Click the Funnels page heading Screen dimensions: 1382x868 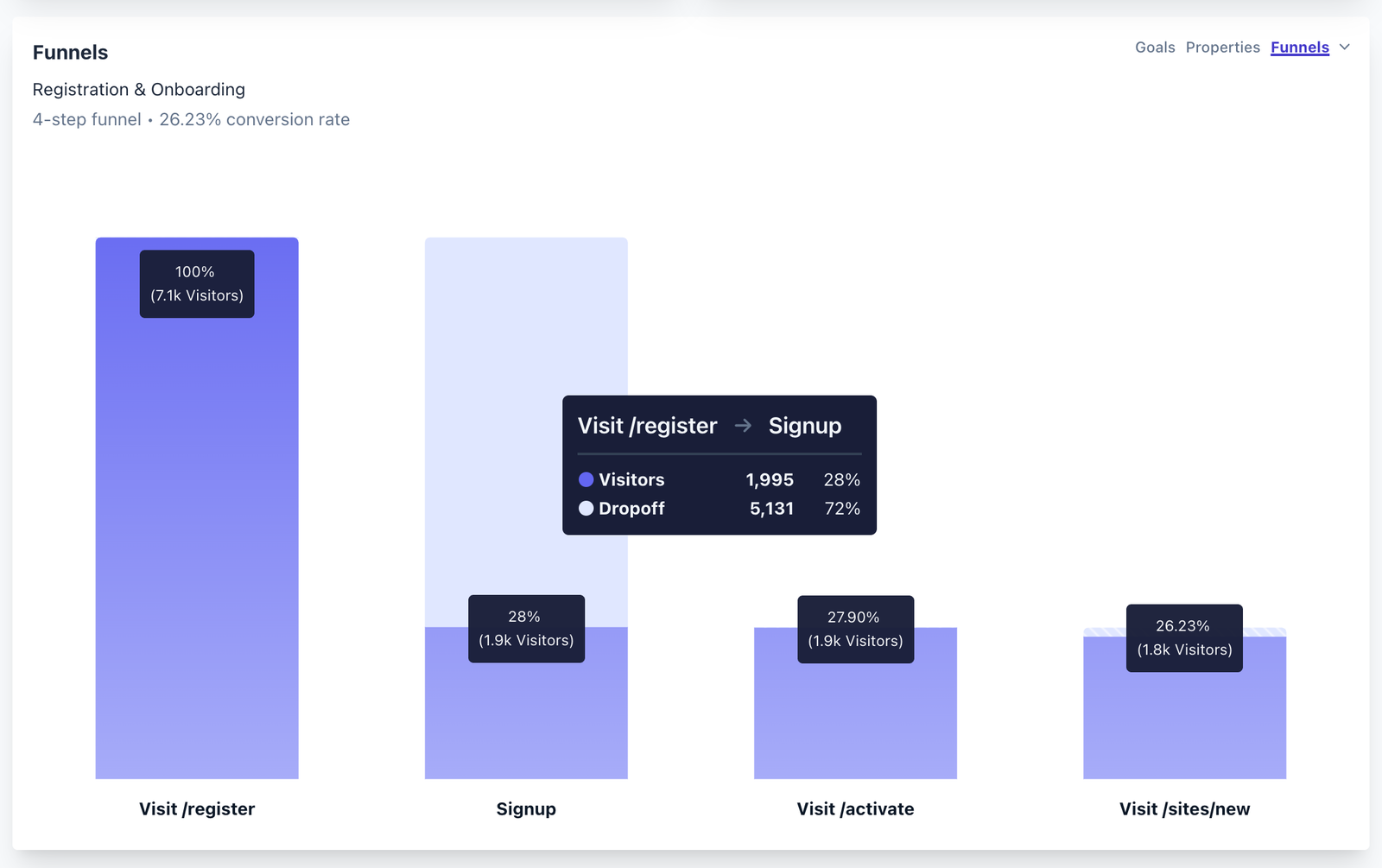70,52
